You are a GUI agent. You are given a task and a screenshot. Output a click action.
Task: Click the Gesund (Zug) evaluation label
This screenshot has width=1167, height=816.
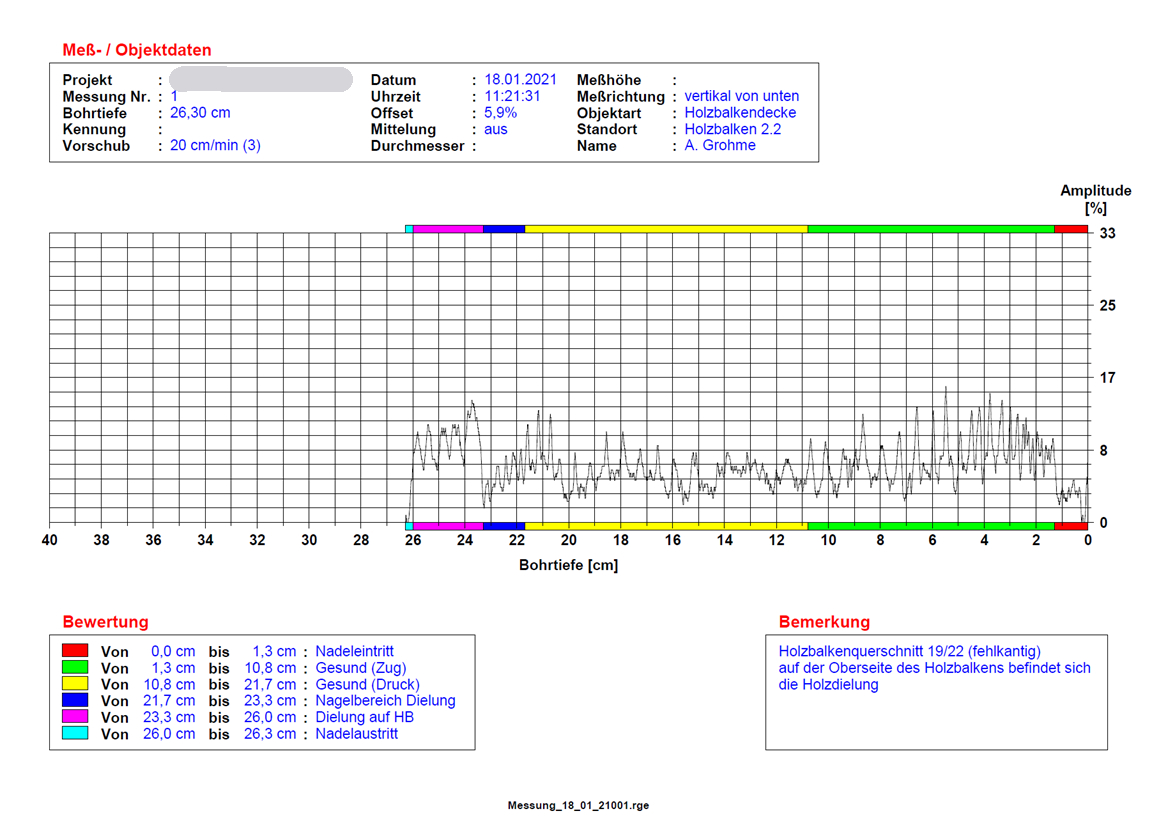(360, 668)
